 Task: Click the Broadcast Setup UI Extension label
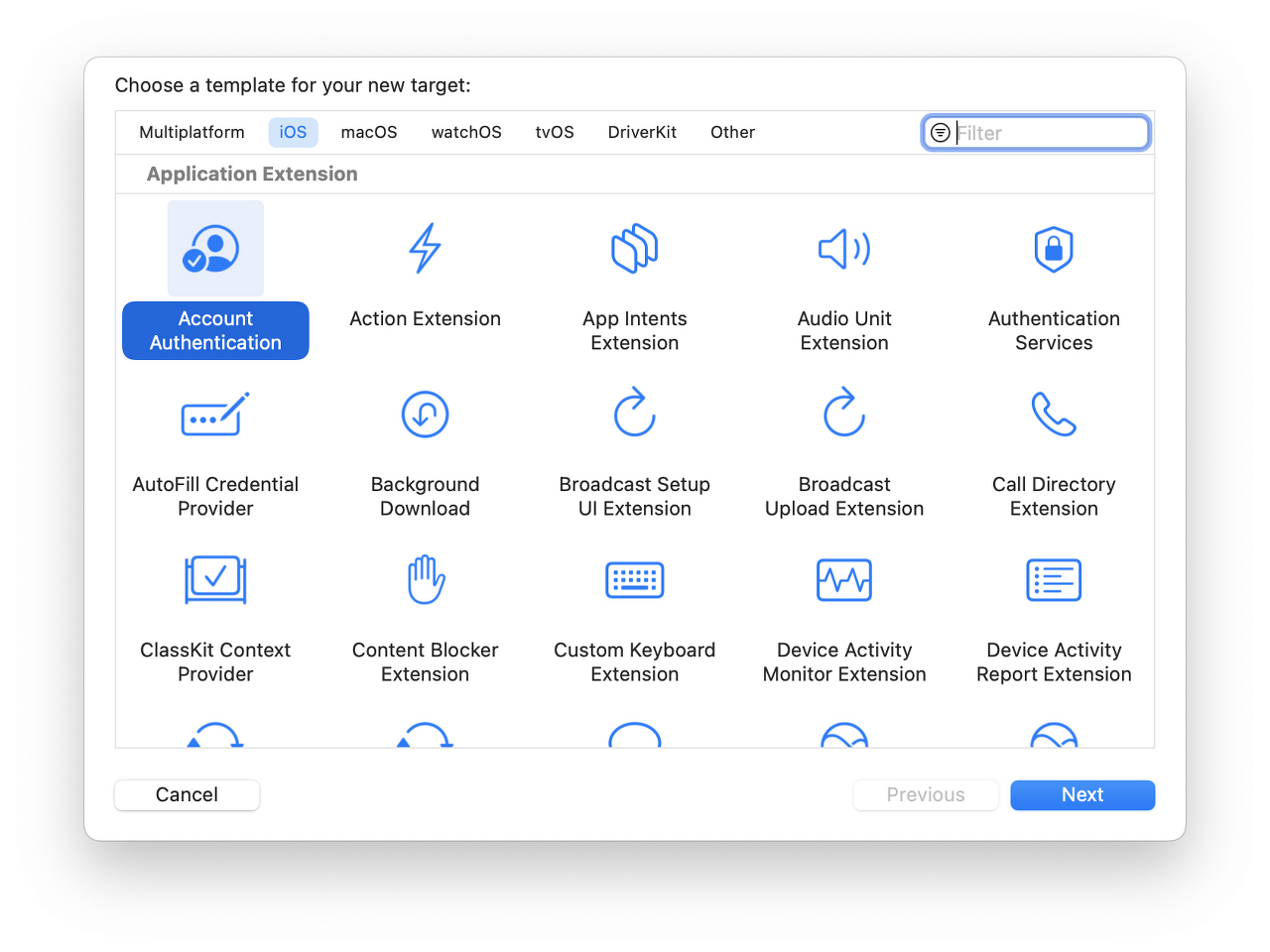(635, 496)
